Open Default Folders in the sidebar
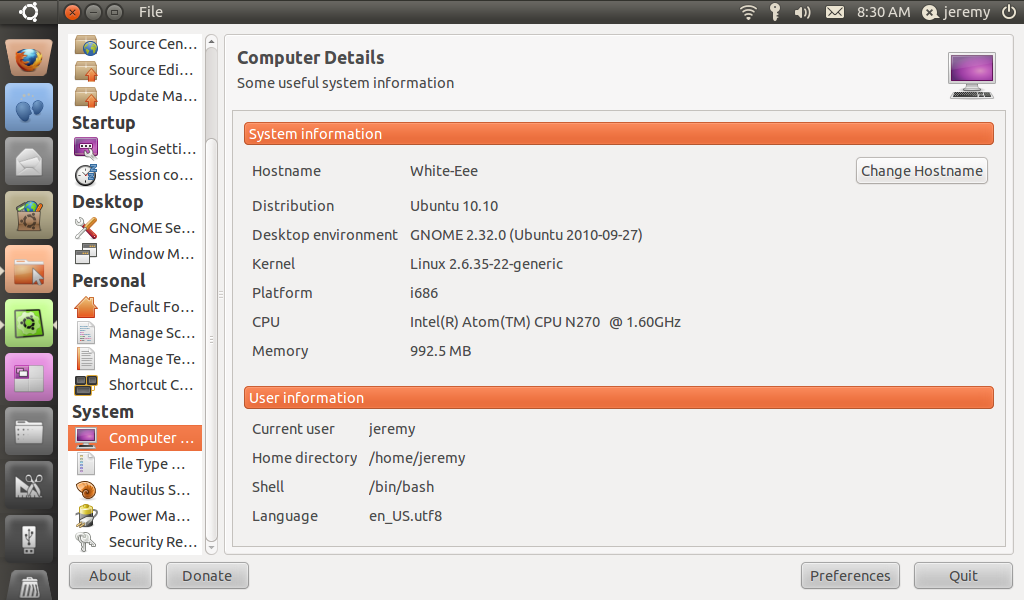1024x600 pixels. coord(135,307)
